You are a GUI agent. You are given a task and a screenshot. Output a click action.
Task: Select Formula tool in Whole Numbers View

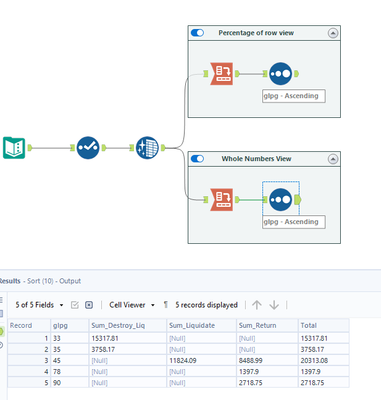[221, 200]
